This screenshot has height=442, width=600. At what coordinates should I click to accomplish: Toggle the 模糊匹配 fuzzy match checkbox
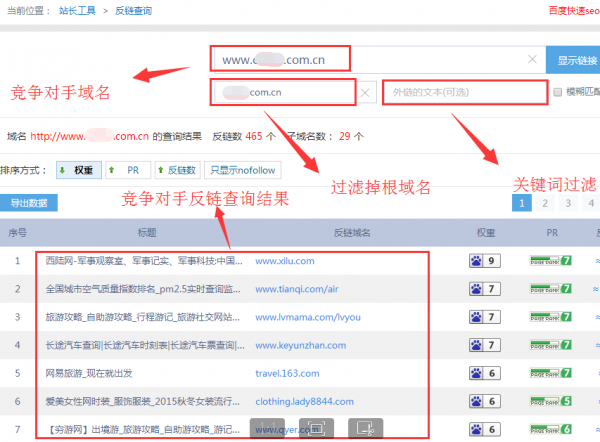557,93
